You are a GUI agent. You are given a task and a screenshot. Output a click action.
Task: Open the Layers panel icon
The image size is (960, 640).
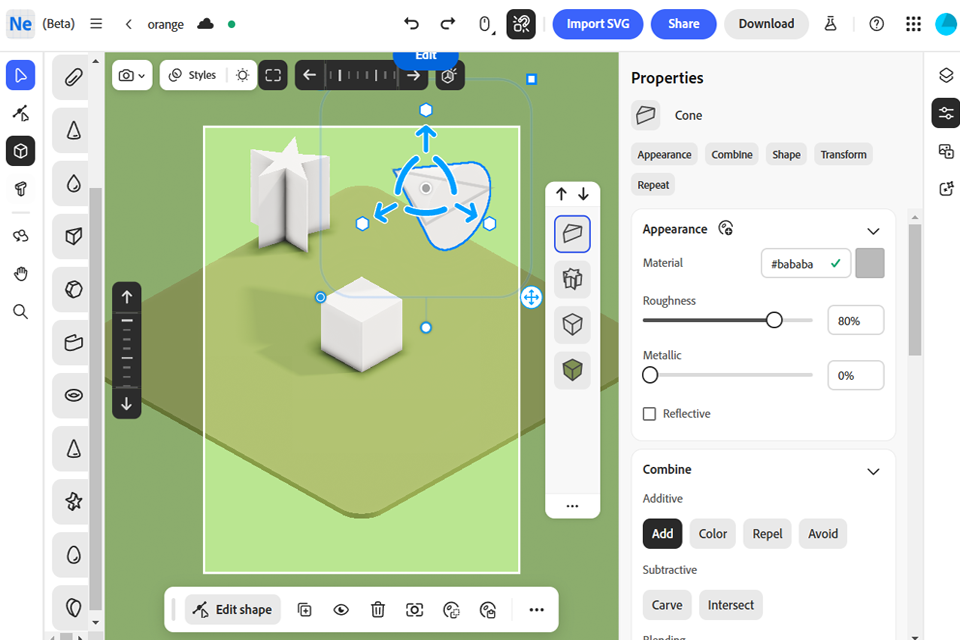click(x=946, y=75)
